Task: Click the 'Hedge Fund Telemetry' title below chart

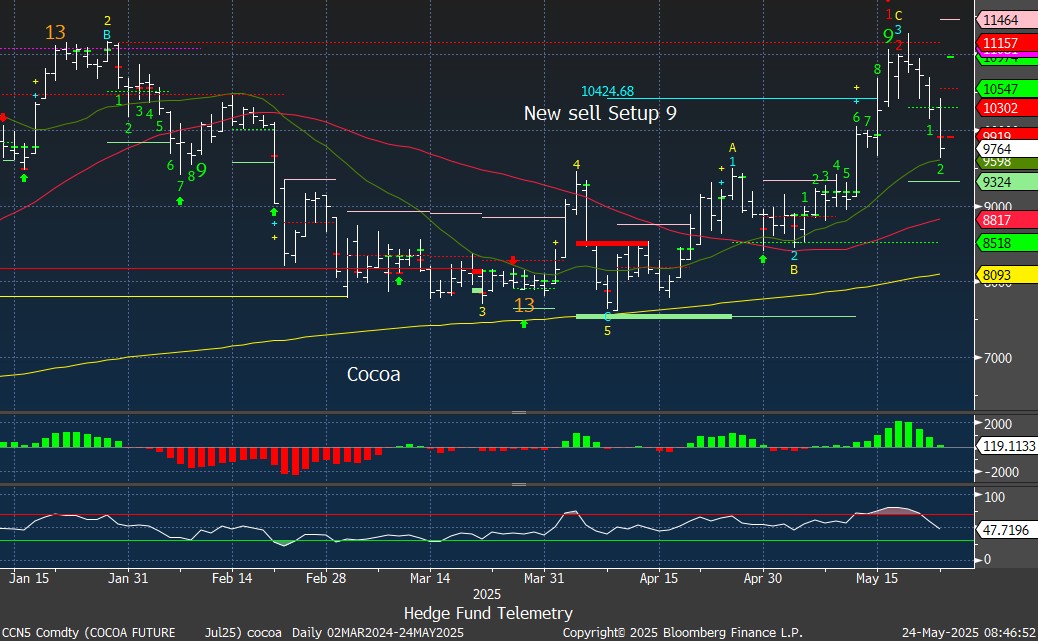Action: point(488,613)
